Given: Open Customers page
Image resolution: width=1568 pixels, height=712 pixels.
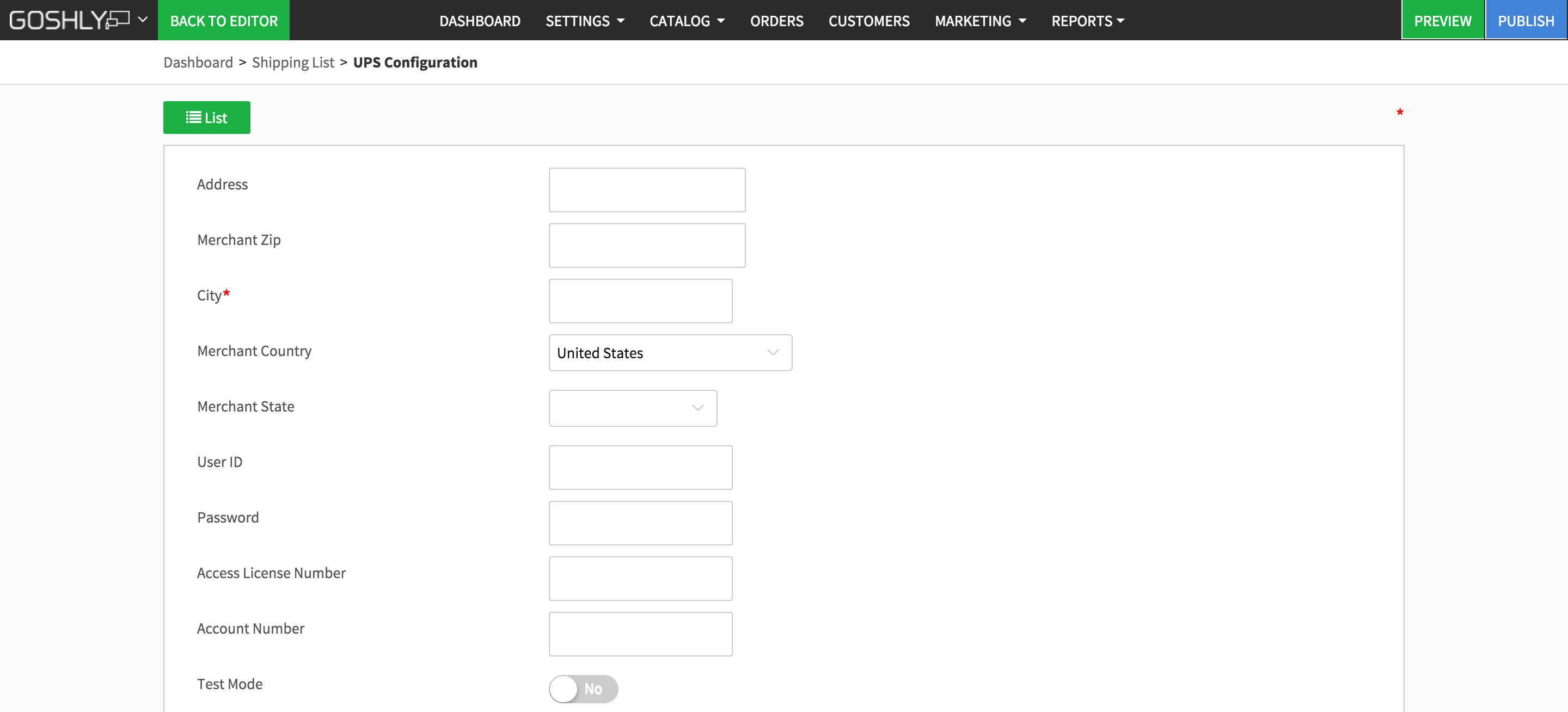Looking at the screenshot, I should point(868,21).
